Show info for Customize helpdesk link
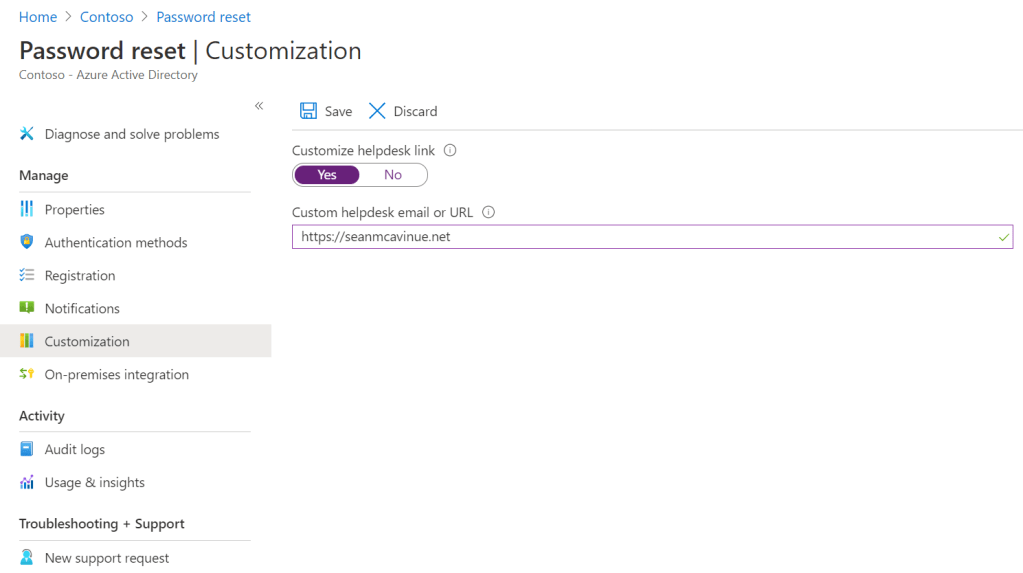The height and width of the screenshot is (573, 1023). [x=450, y=150]
